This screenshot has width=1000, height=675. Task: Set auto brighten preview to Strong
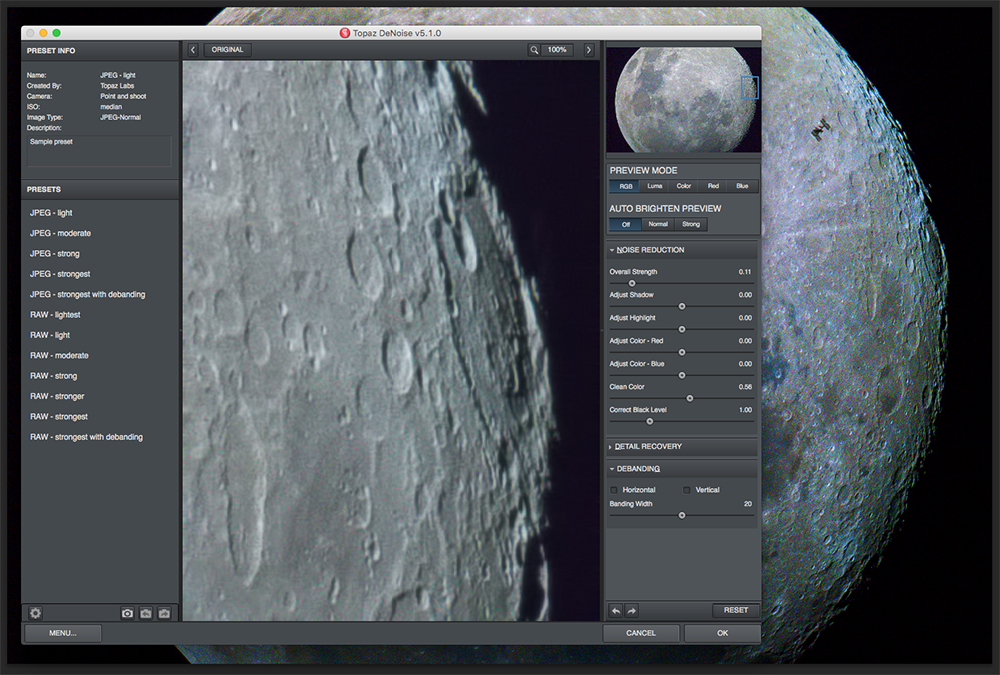(x=691, y=225)
